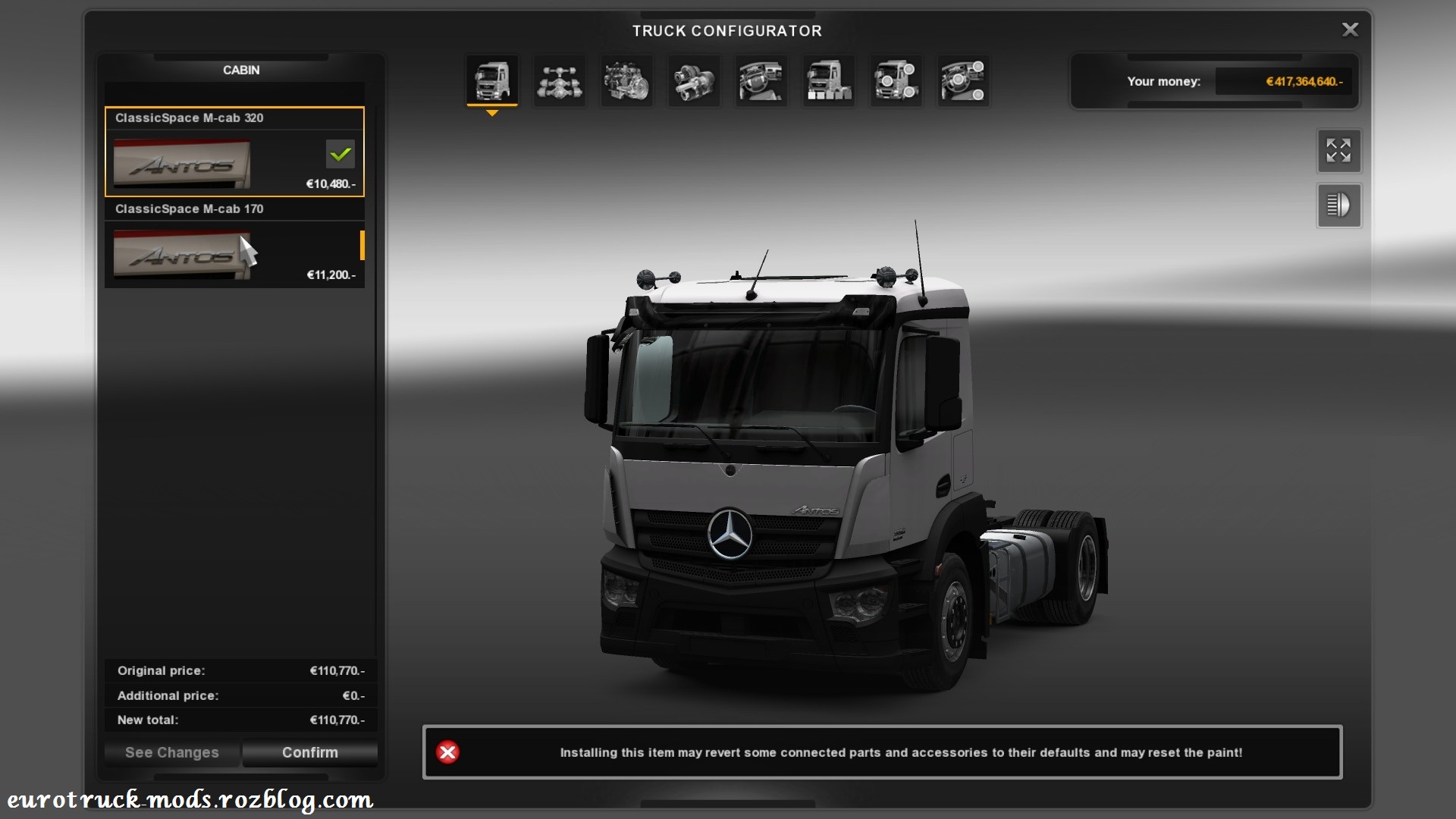Click the 'Your money' amount field
The image size is (1456, 819).
(1282, 81)
